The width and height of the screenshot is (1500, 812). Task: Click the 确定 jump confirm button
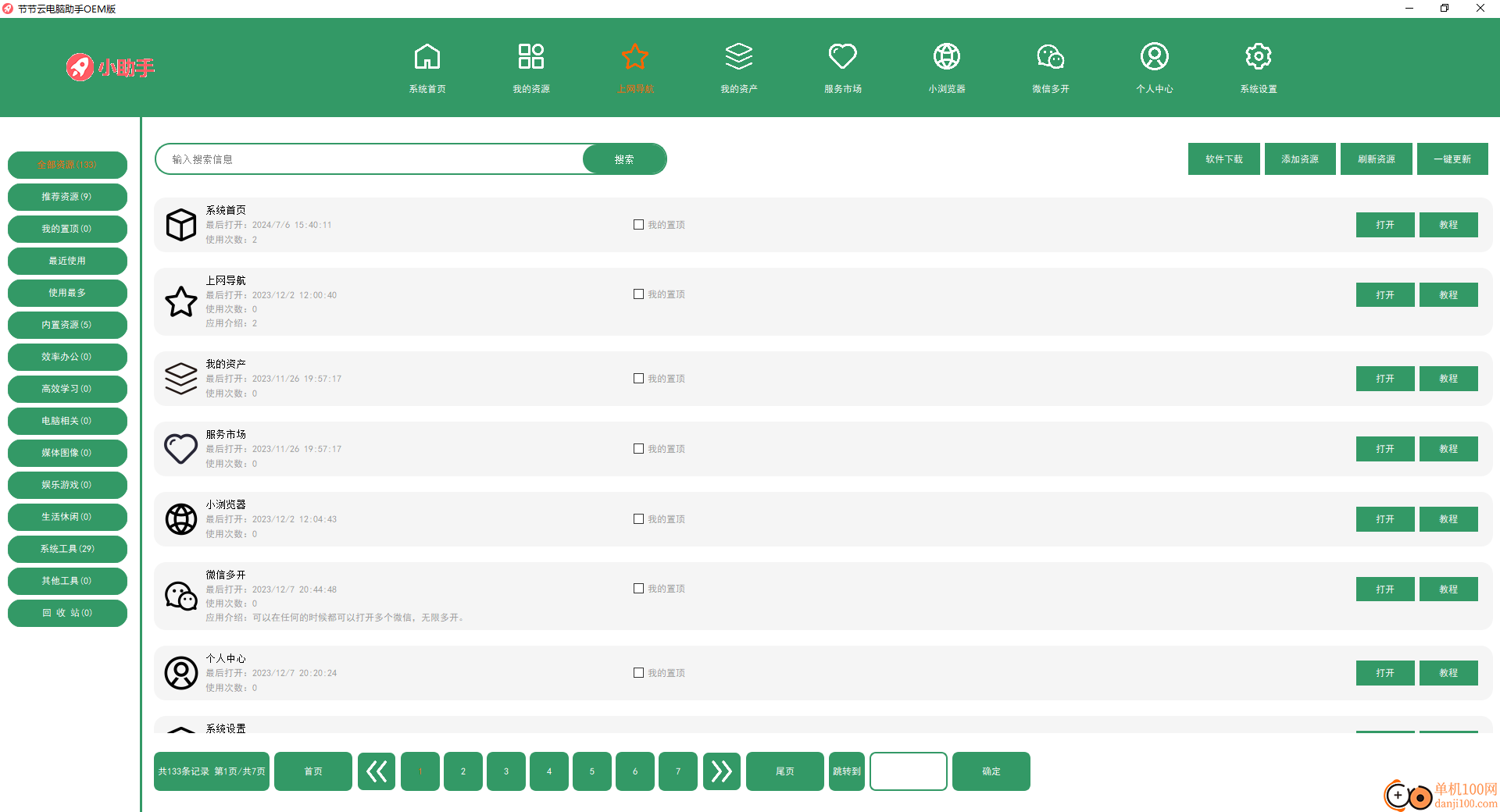pyautogui.click(x=991, y=771)
